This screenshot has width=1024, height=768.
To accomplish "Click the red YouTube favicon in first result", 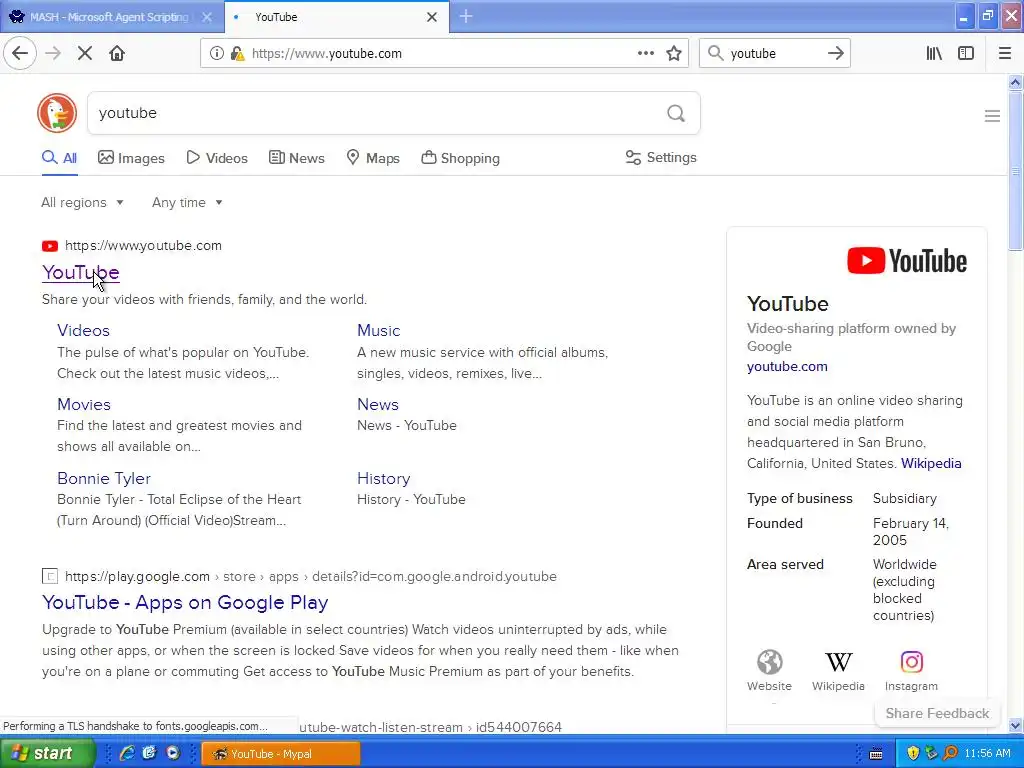I will 50,246.
